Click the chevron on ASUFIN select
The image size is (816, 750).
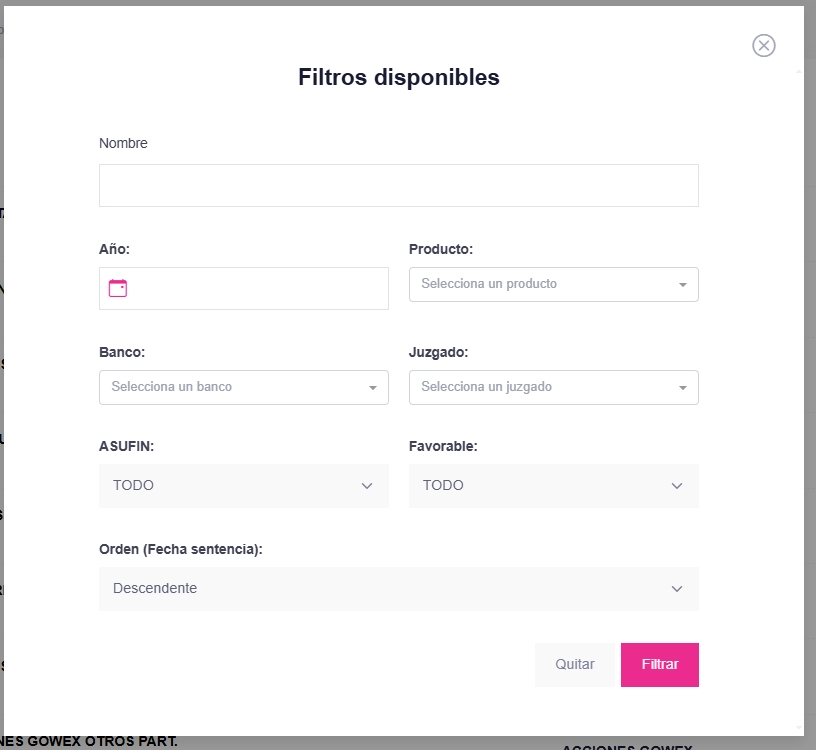point(367,486)
